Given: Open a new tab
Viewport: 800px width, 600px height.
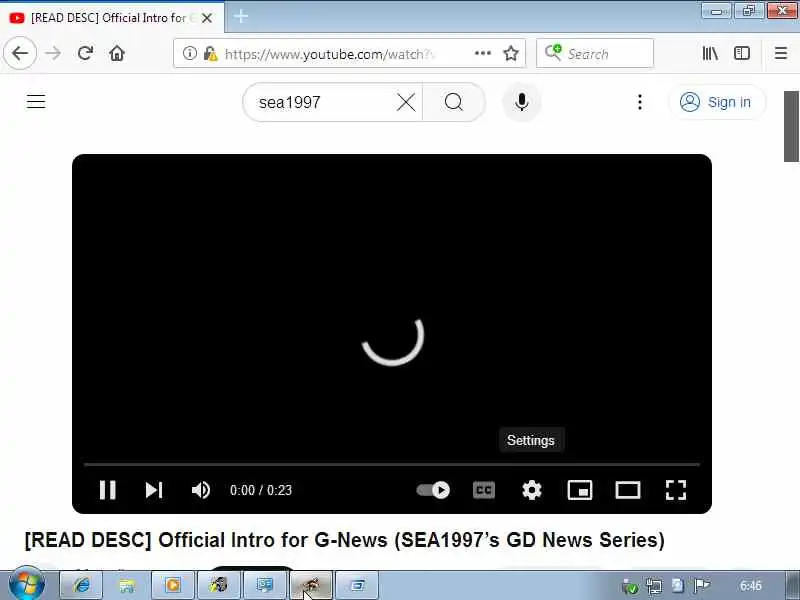Looking at the screenshot, I should (x=241, y=17).
